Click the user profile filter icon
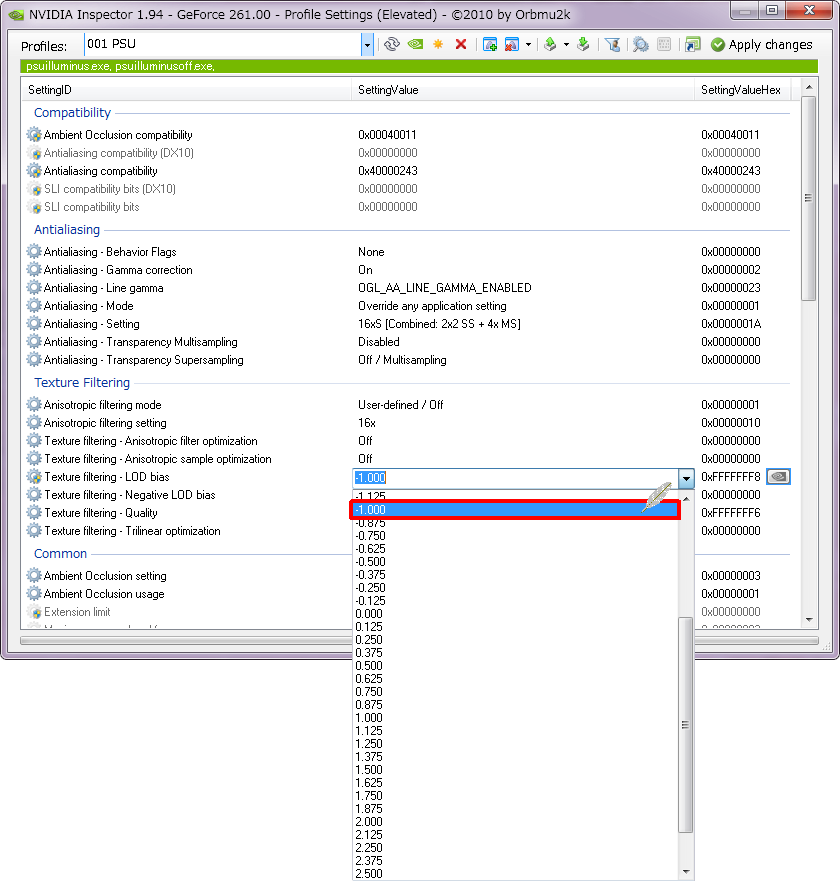Image resolution: width=840 pixels, height=881 pixels. tap(612, 44)
